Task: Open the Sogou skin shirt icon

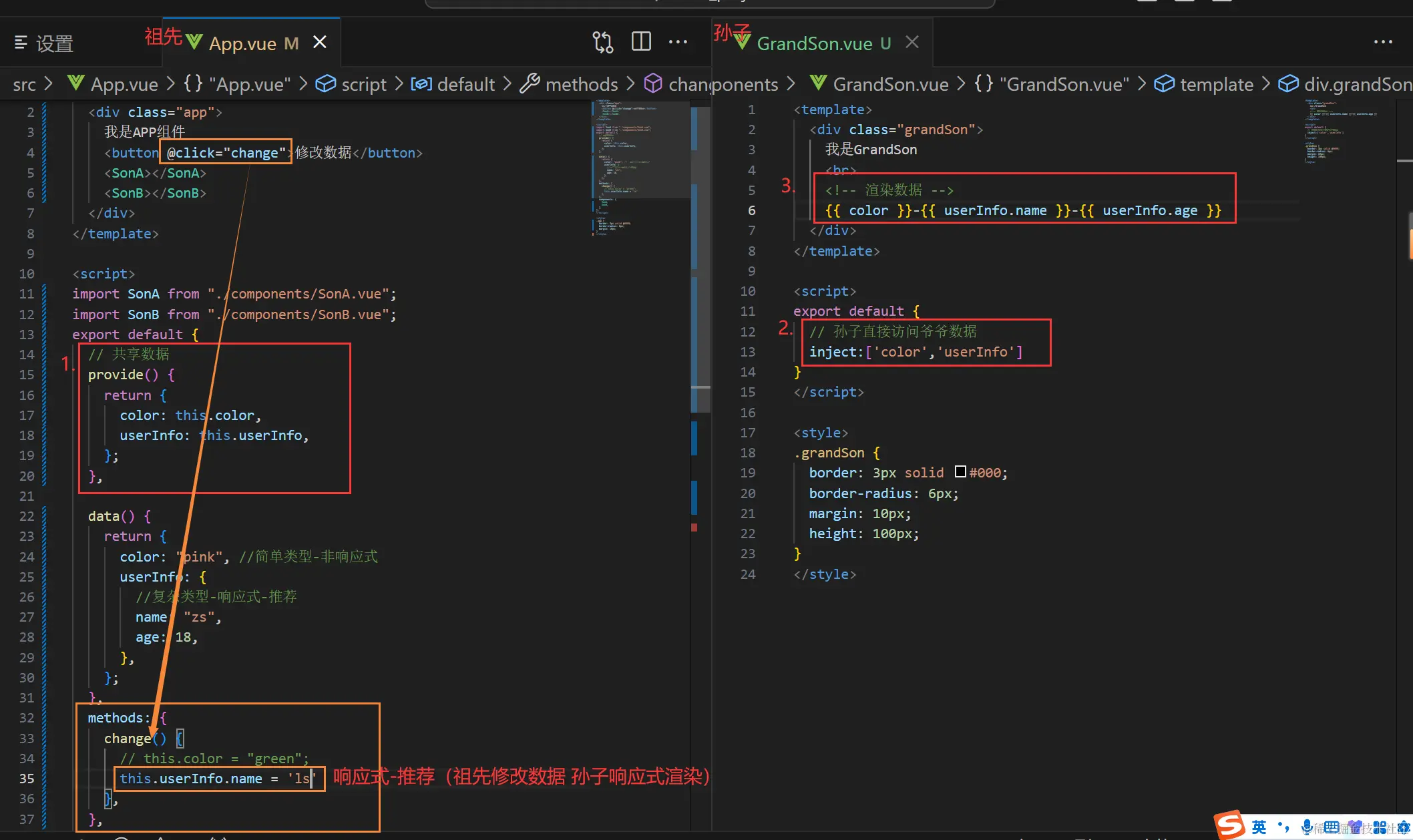Action: pyautogui.click(x=1355, y=827)
